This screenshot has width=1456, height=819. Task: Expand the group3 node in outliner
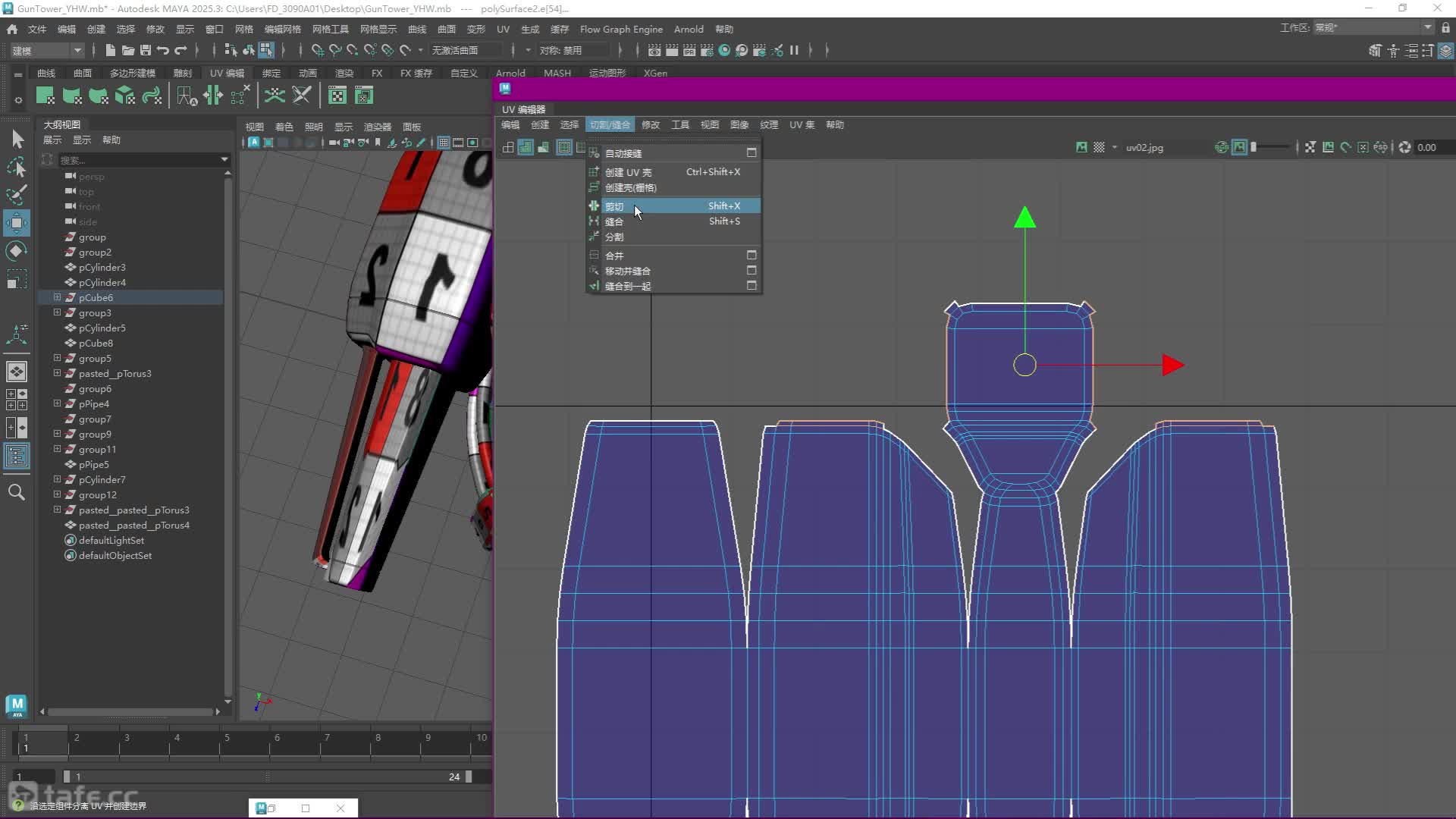pos(57,312)
